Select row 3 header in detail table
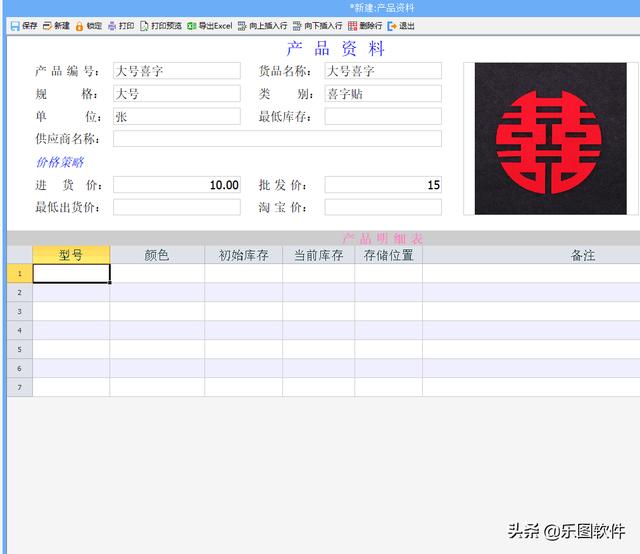 point(19,311)
